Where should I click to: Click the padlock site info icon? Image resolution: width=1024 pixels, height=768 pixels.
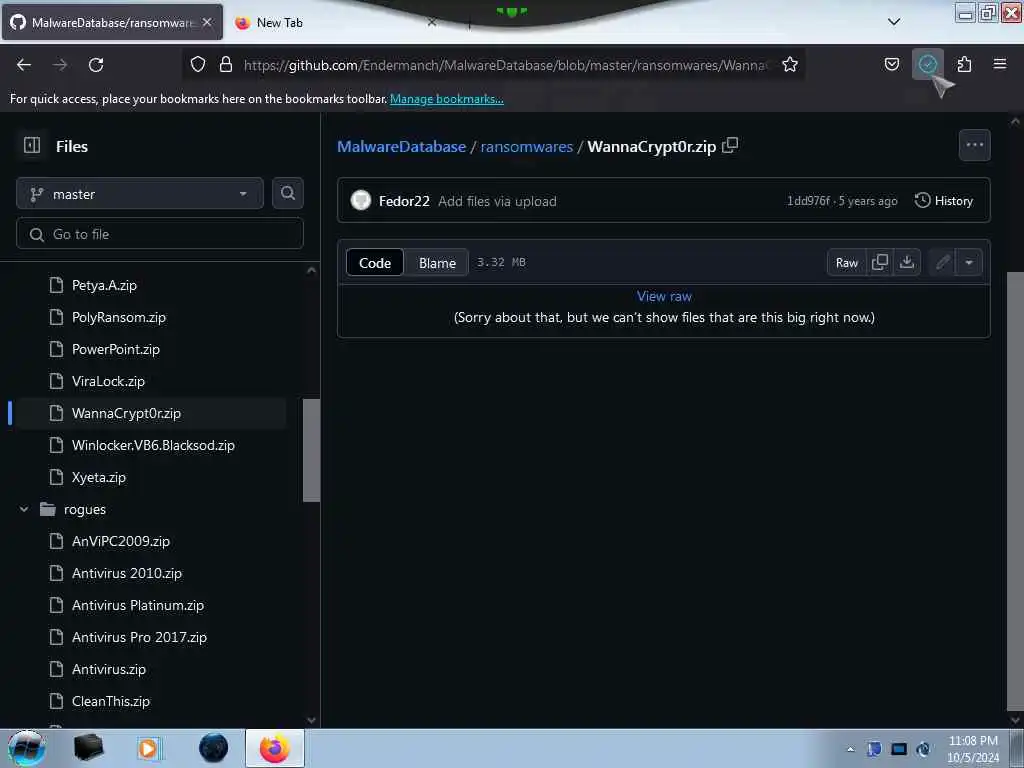click(226, 64)
